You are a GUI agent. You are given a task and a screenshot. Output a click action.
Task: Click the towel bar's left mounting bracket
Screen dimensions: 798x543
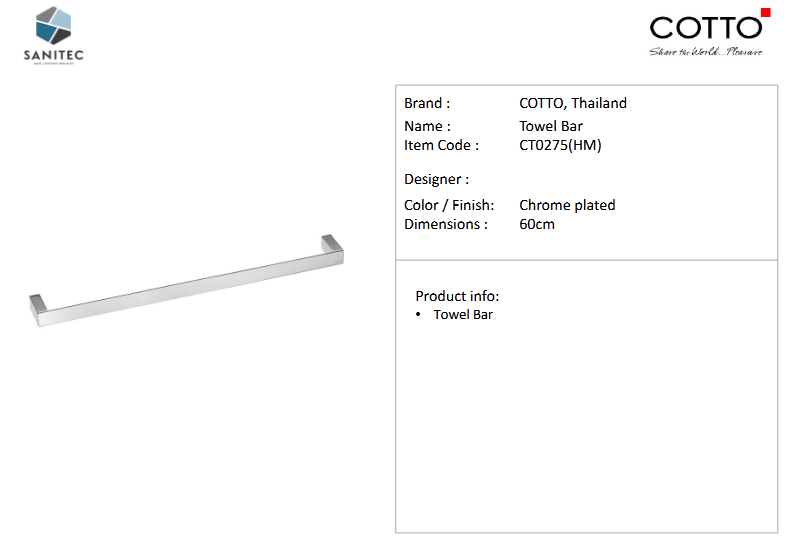40,308
